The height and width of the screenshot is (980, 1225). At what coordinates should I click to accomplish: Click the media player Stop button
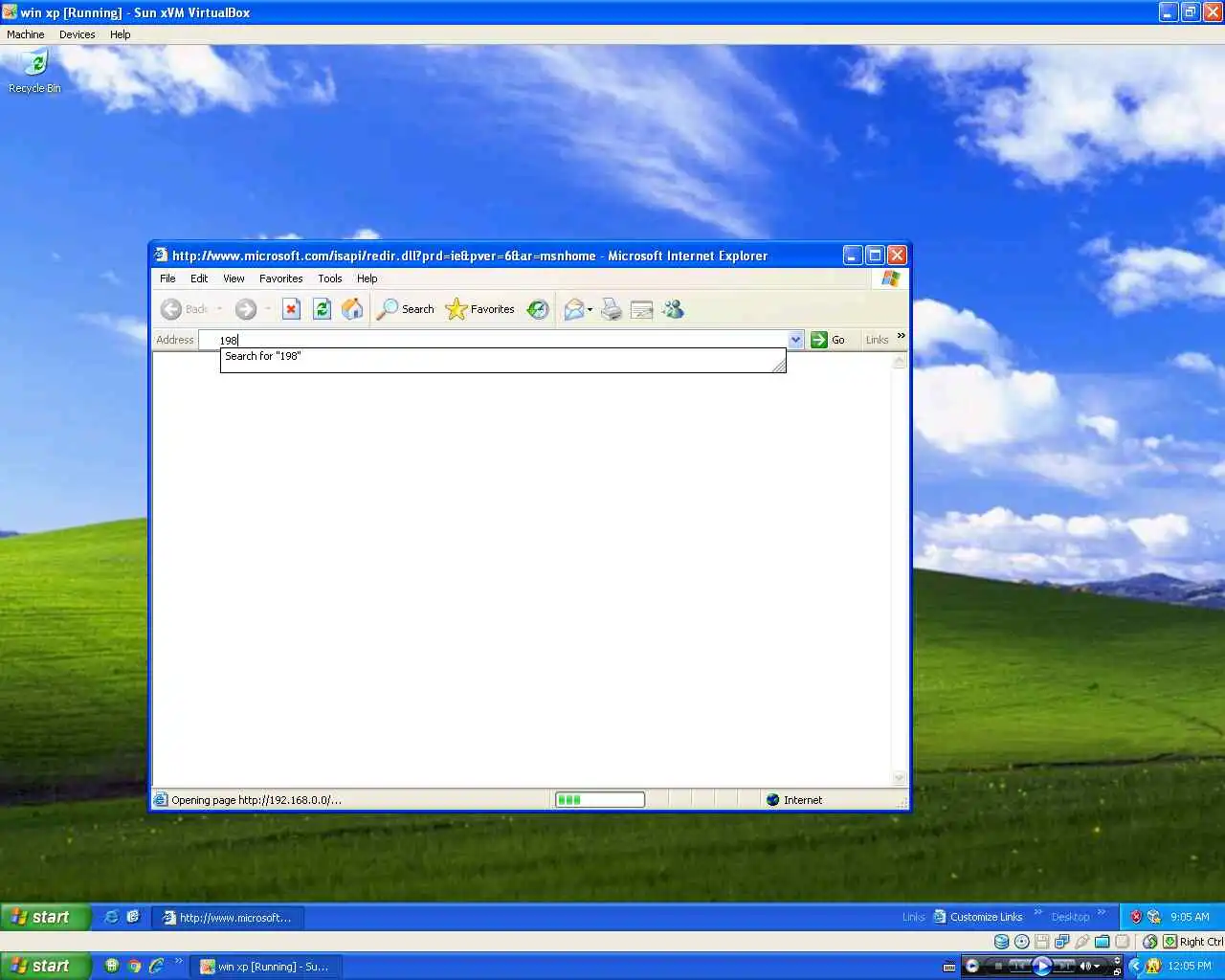coord(998,966)
